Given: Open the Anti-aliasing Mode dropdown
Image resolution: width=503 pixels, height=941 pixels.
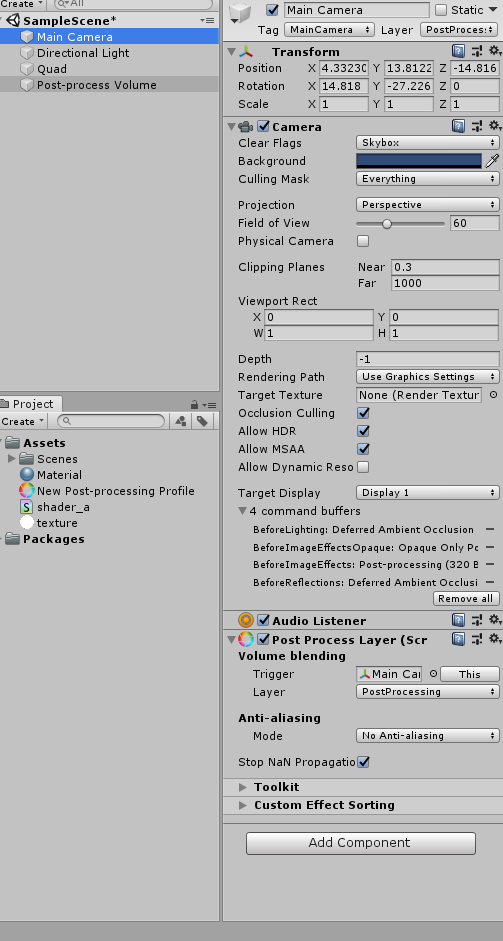Looking at the screenshot, I should point(428,736).
